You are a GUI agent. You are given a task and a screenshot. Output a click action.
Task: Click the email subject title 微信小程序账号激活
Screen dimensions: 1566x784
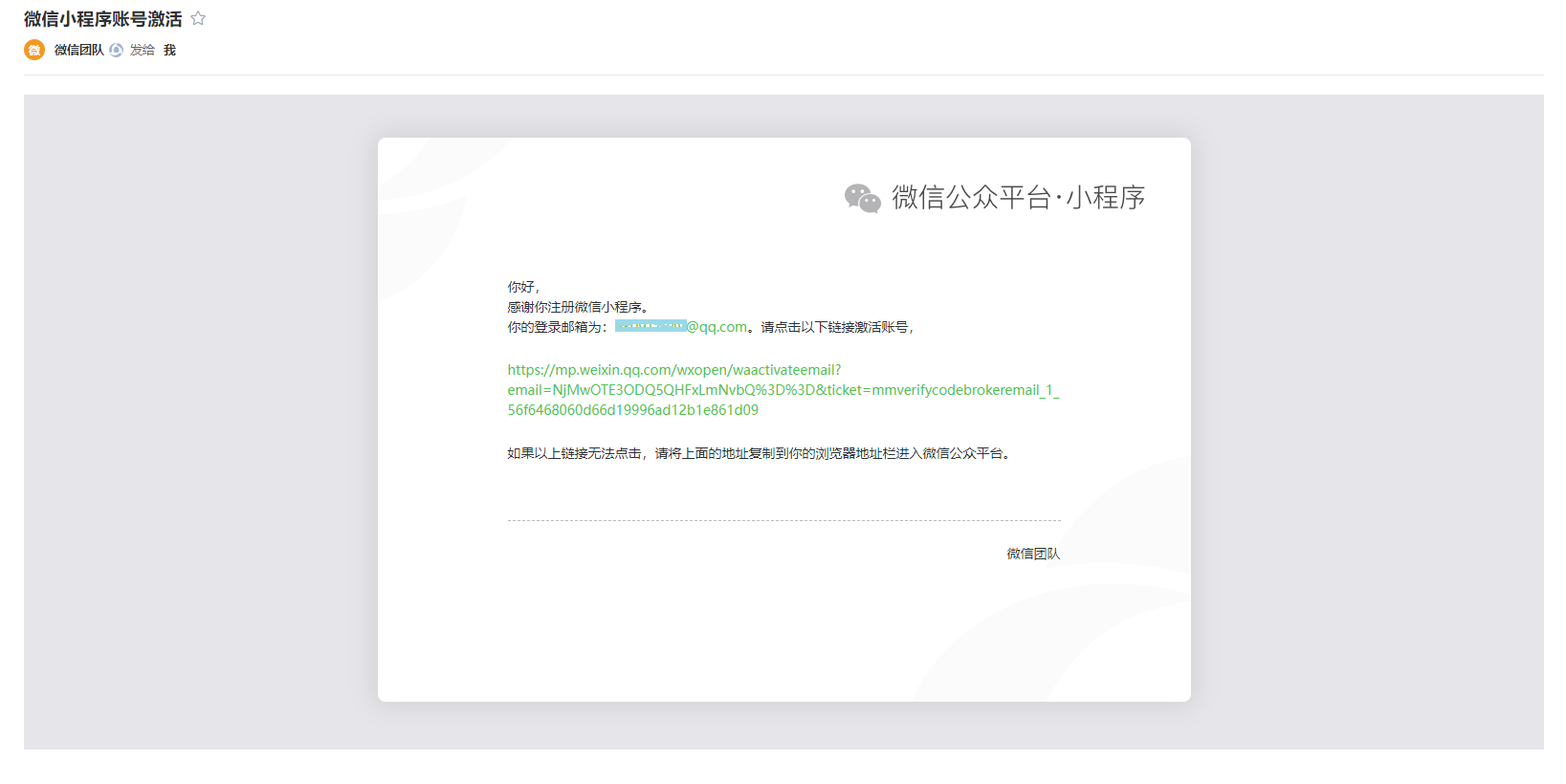pyautogui.click(x=102, y=19)
